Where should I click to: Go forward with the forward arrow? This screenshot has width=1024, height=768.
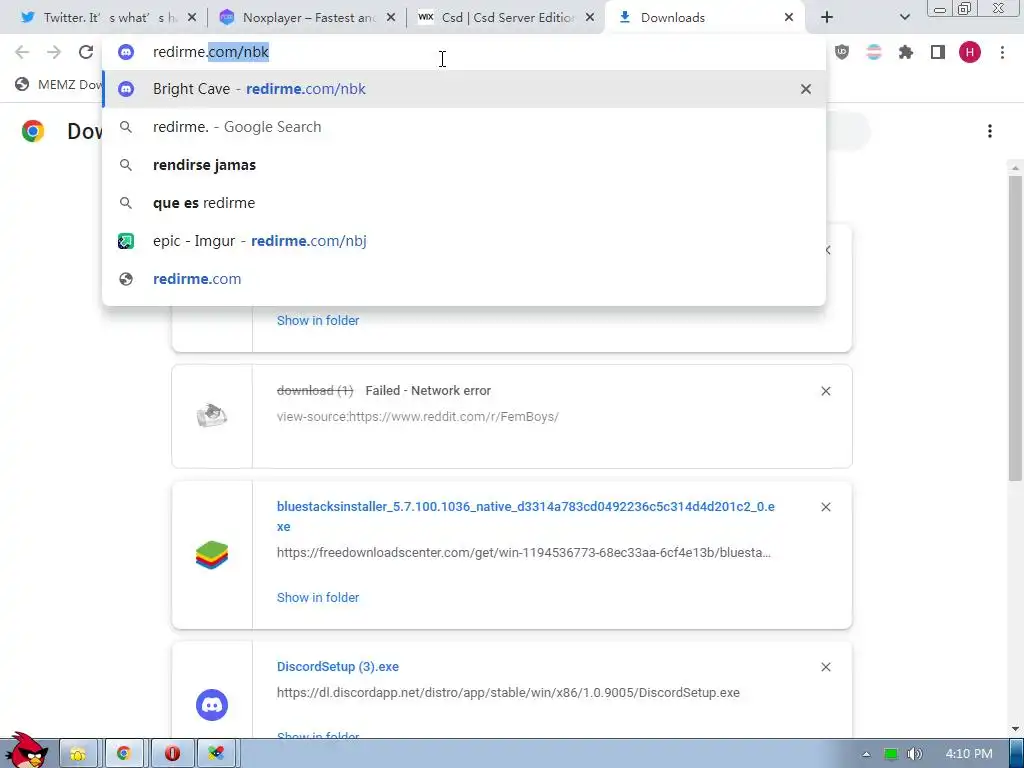point(54,52)
